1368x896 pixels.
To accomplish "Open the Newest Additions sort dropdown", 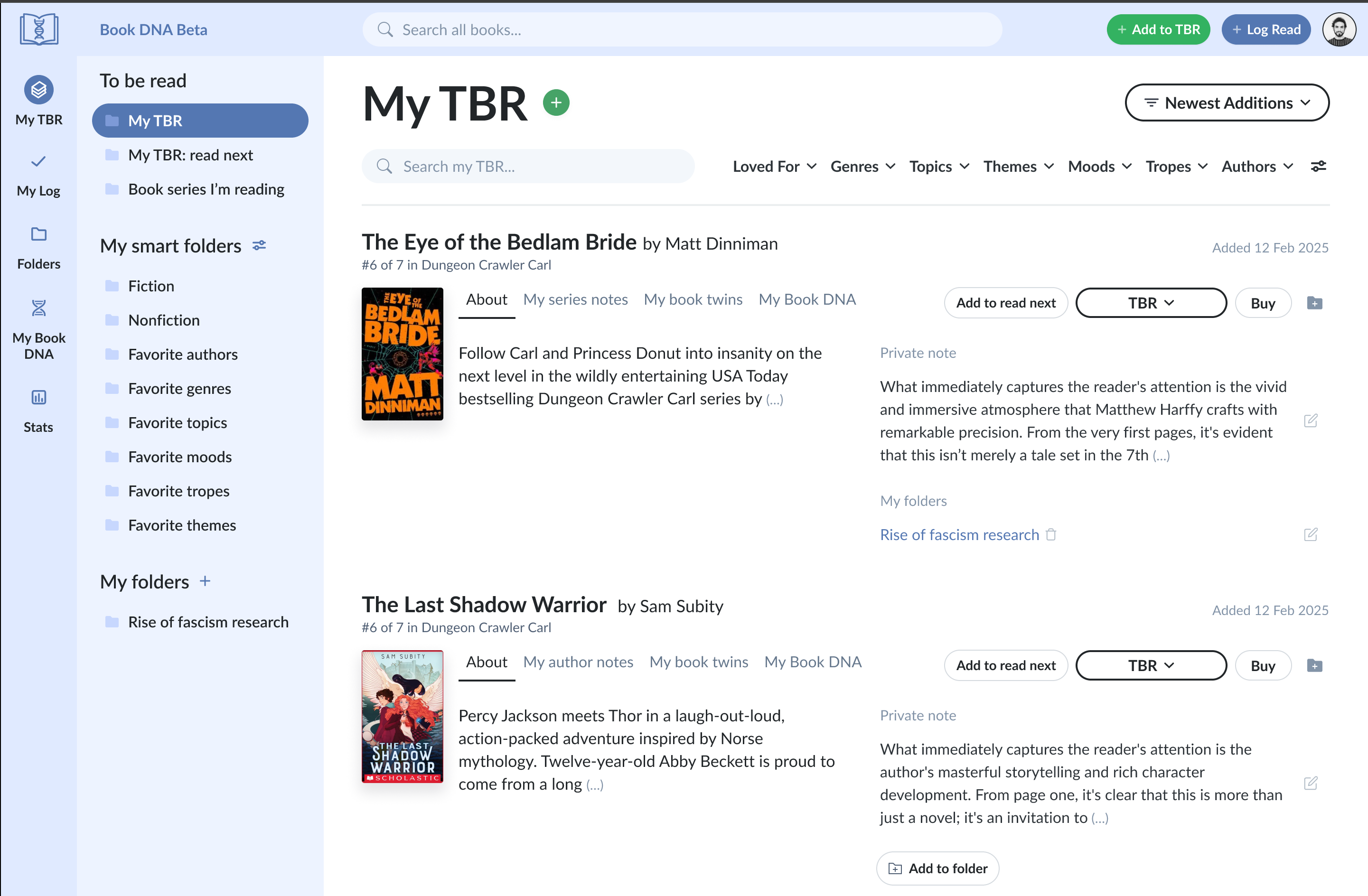I will click(x=1227, y=103).
